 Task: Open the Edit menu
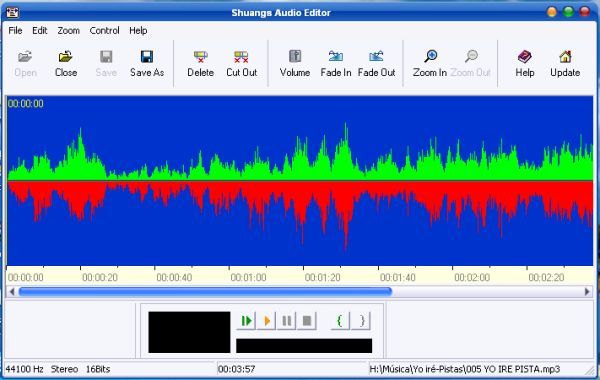click(x=39, y=31)
